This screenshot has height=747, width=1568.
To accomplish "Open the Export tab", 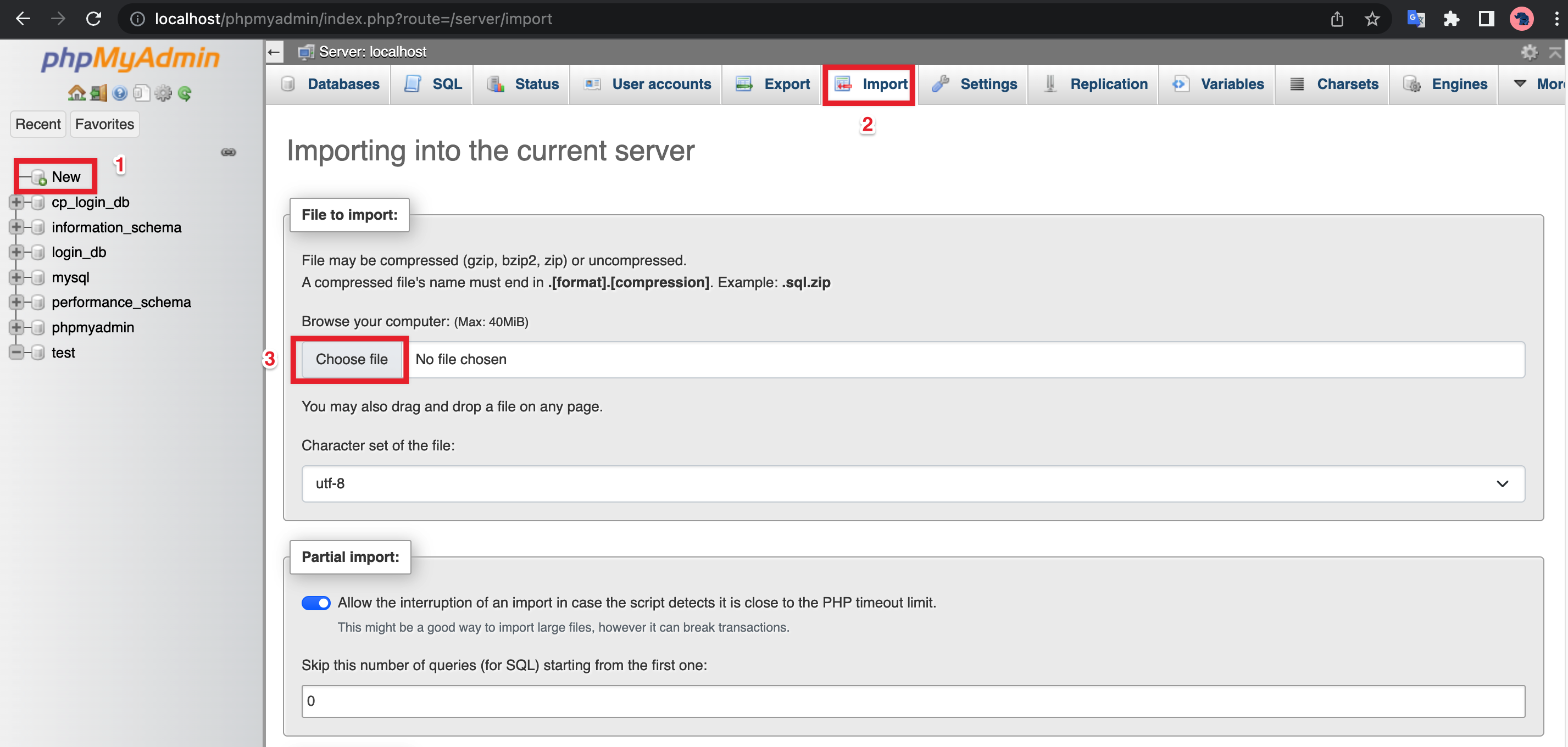I will (771, 84).
